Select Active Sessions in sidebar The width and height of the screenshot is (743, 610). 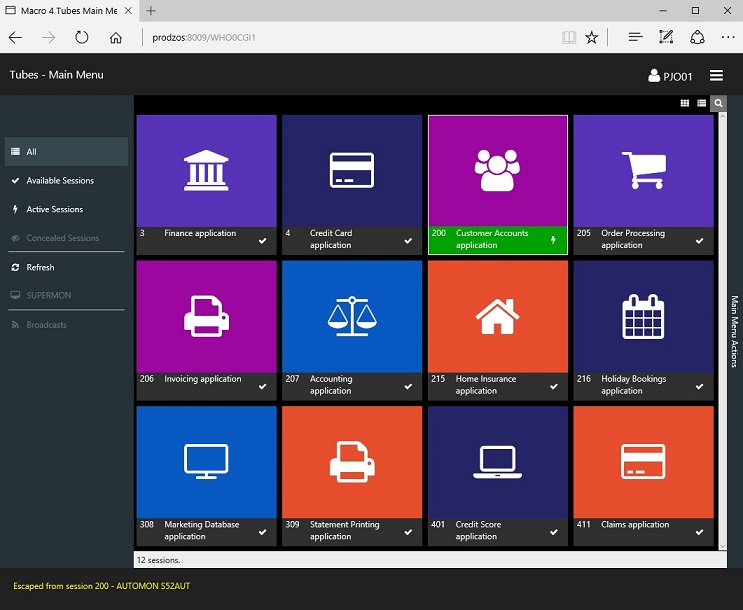(54, 210)
